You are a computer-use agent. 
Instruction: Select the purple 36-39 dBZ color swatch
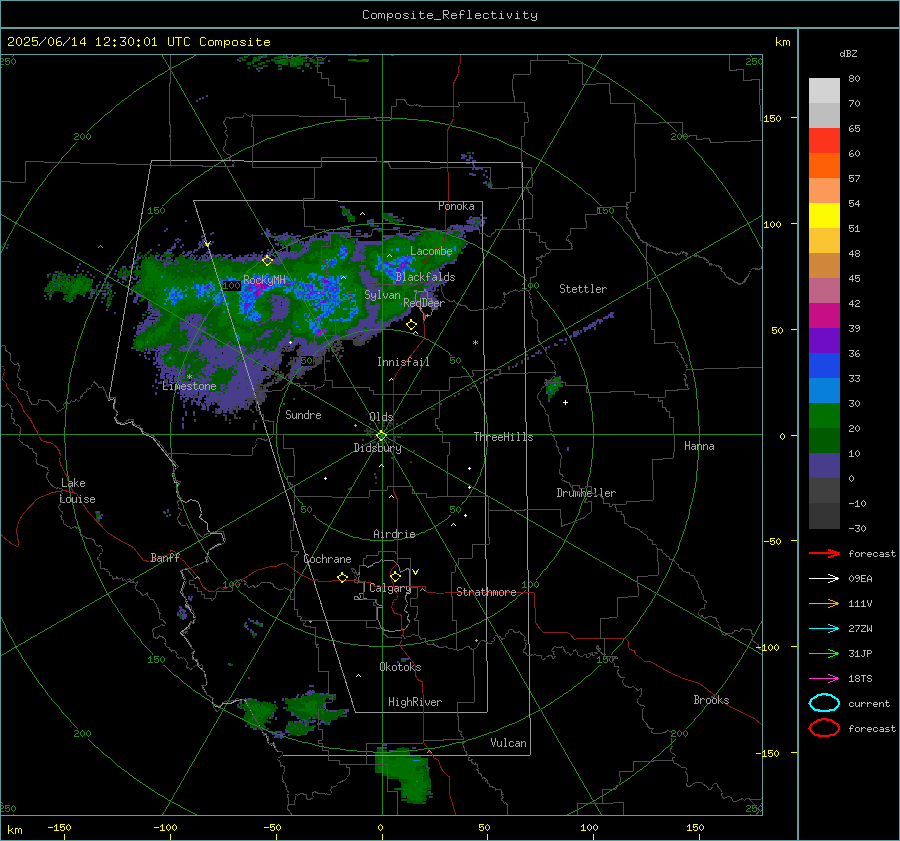[824, 341]
